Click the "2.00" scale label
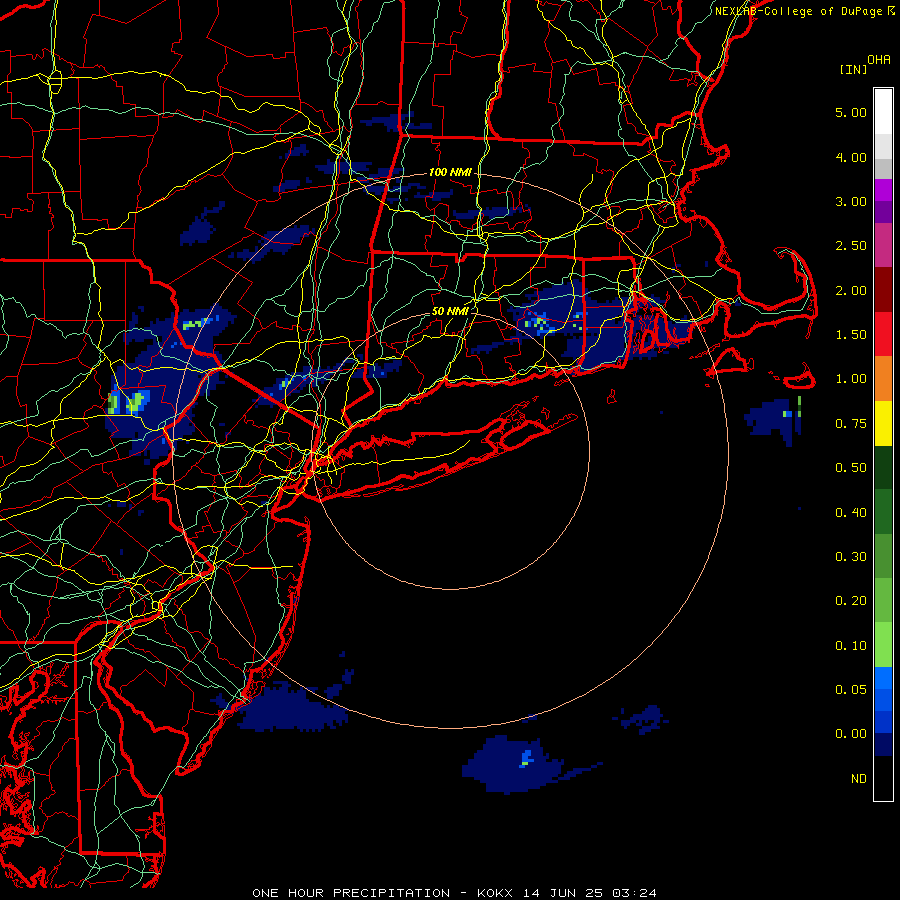Screen dimensions: 900x900 [851, 290]
